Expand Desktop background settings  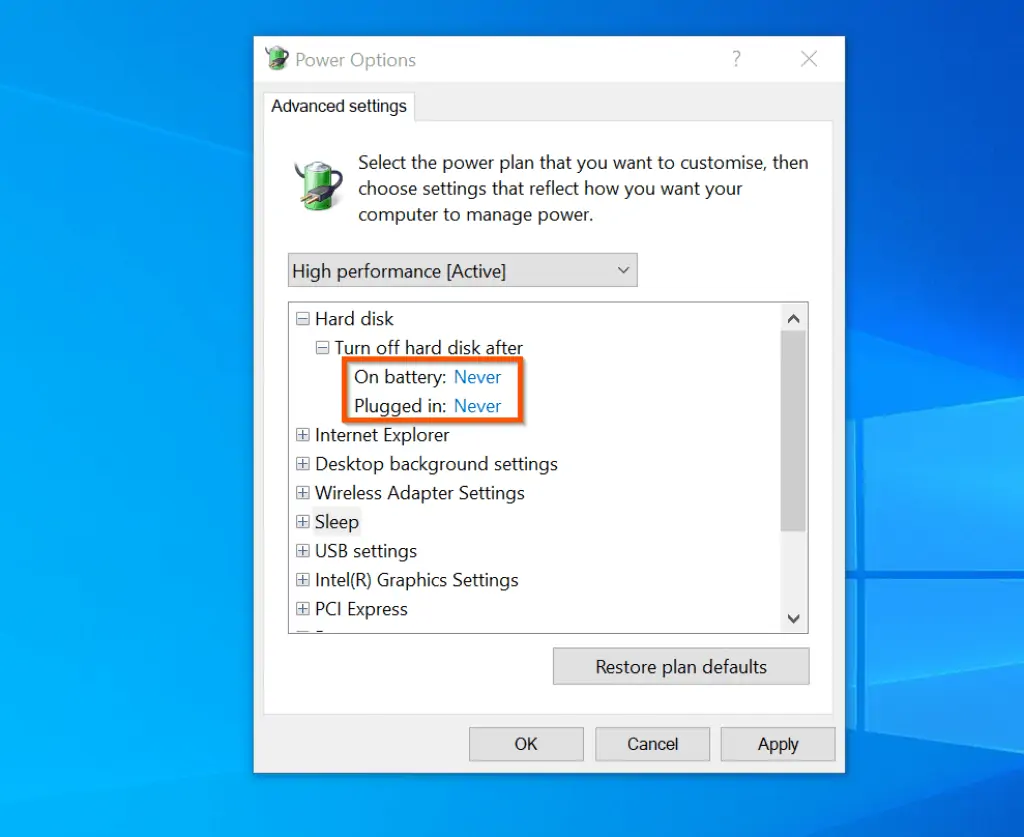(x=302, y=463)
